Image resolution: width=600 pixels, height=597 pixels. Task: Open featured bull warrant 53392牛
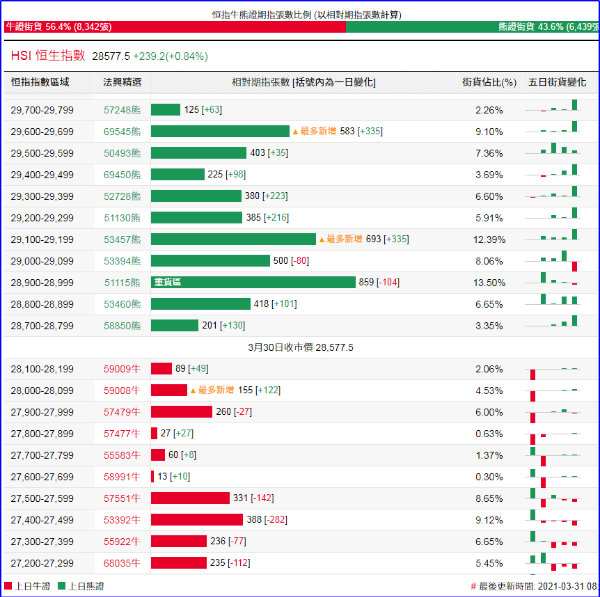(x=122, y=520)
